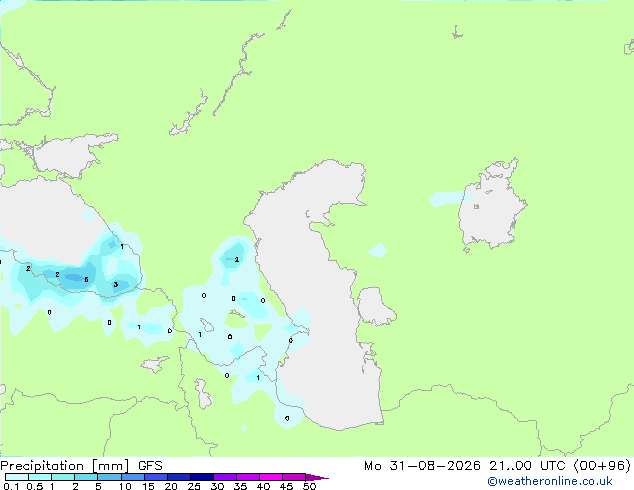Click the '25' legend scale label
The width and height of the screenshot is (634, 490).
[194, 486]
